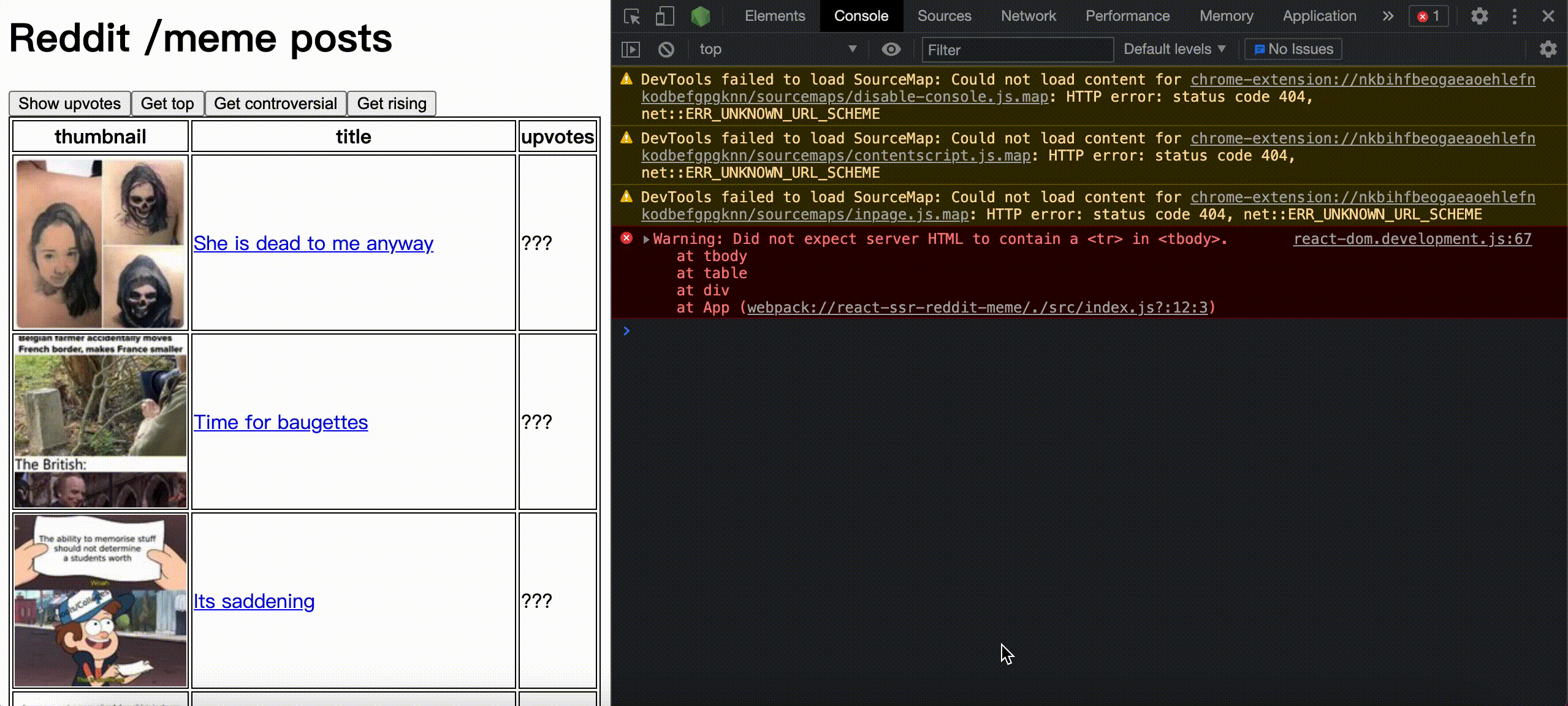Switch to the Memory tab
This screenshot has height=706, width=1568.
pos(1227,16)
